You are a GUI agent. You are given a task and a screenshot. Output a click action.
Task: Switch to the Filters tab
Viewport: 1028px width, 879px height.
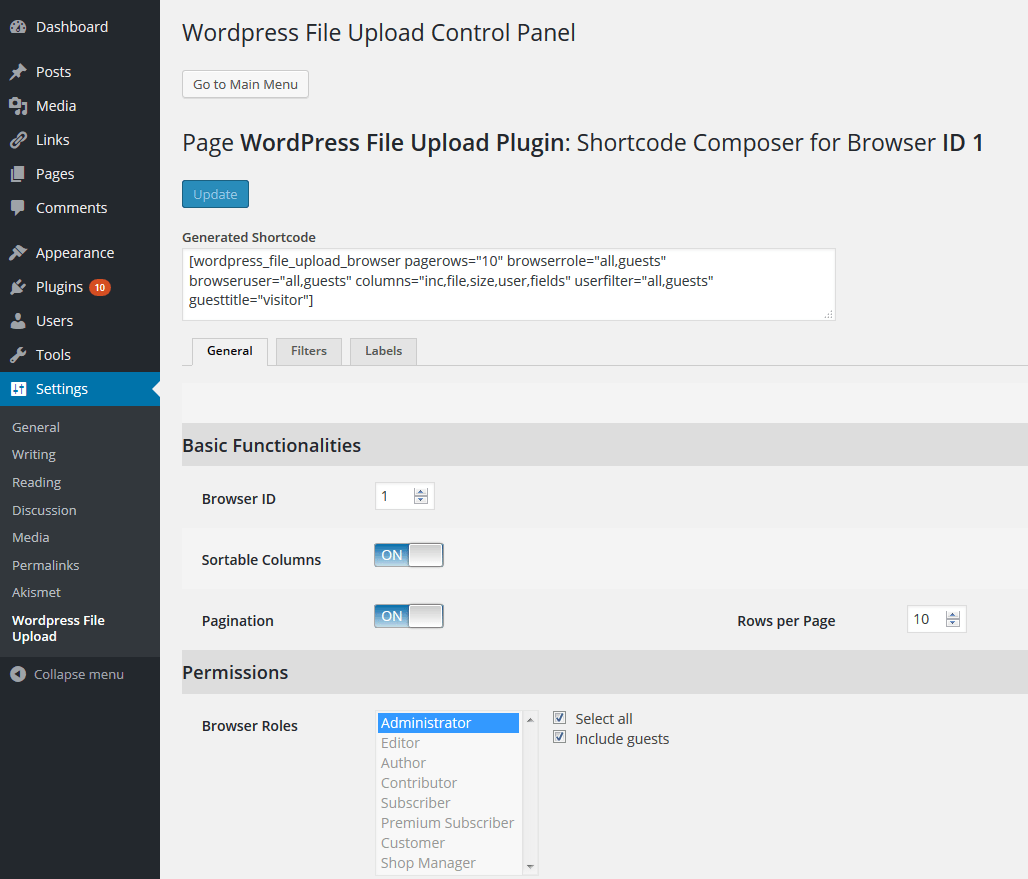pyautogui.click(x=308, y=351)
